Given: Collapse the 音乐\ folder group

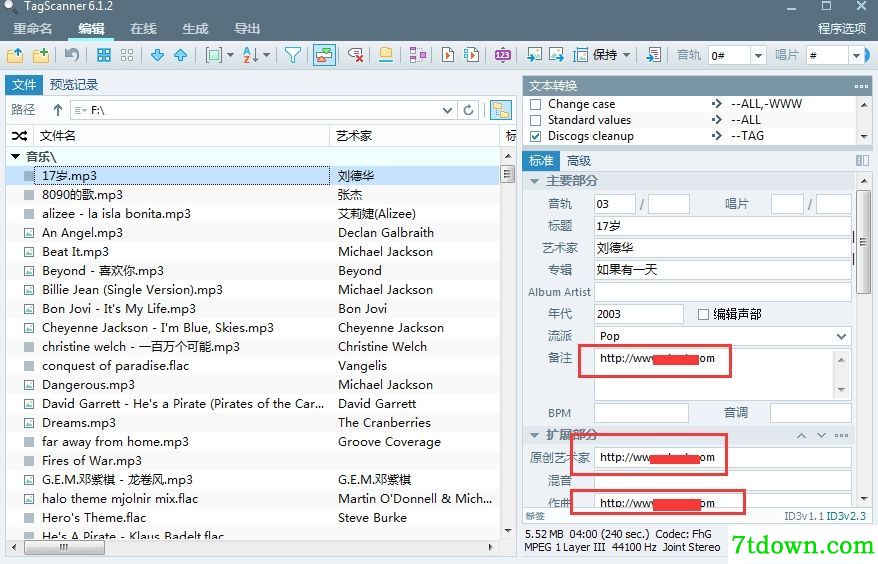Looking at the screenshot, I should (x=16, y=157).
